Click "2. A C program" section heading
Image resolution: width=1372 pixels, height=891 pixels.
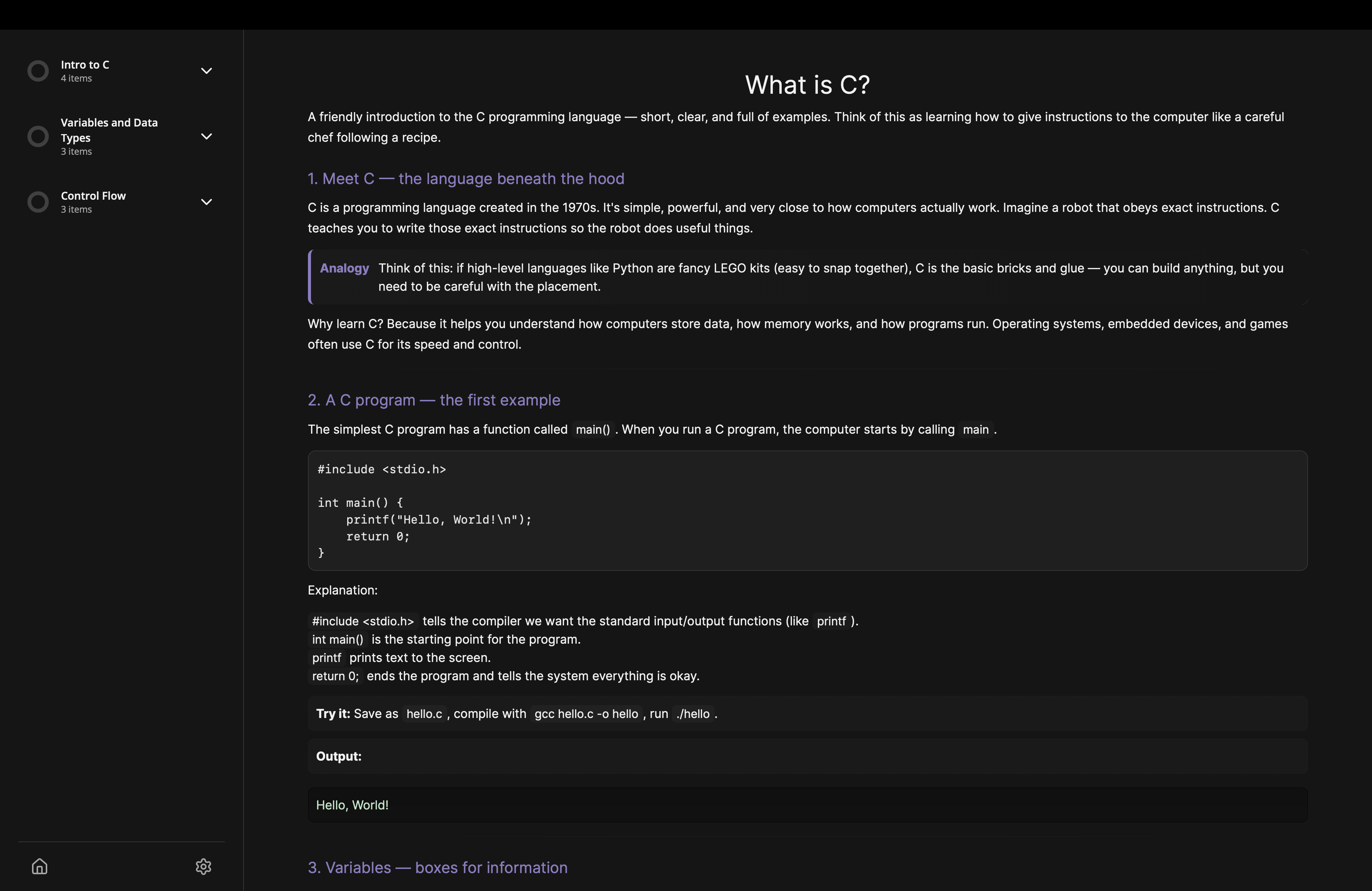433,400
